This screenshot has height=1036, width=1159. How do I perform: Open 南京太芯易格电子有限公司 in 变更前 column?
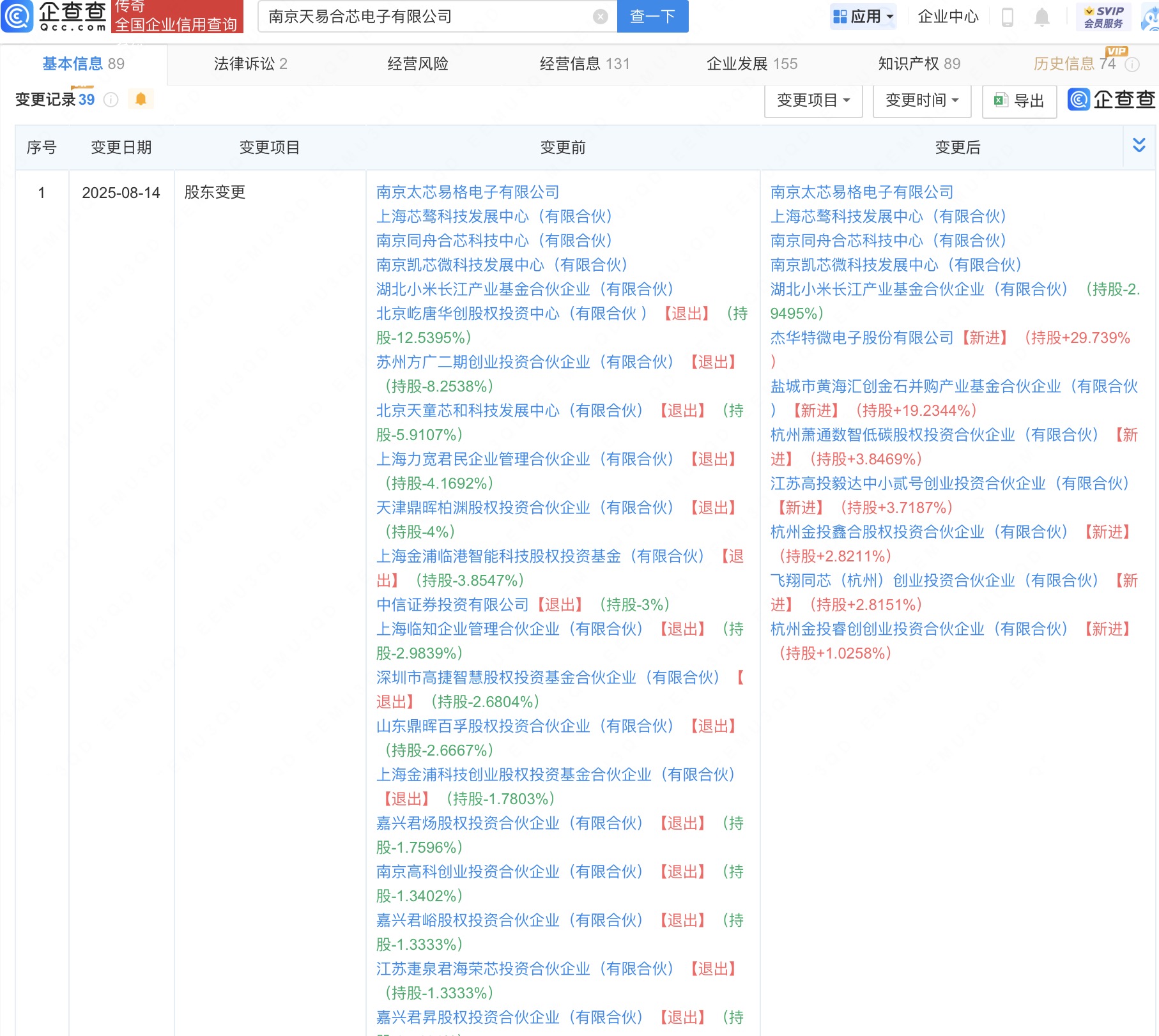coord(468,192)
